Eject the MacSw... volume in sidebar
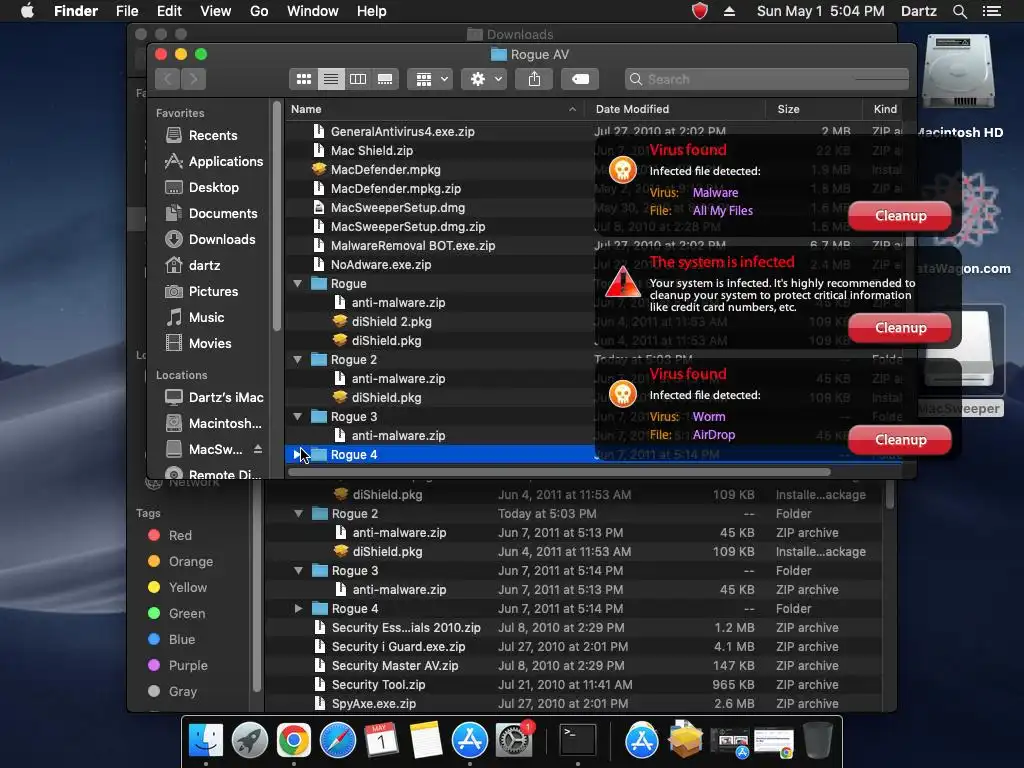The width and height of the screenshot is (1024, 768). point(258,449)
